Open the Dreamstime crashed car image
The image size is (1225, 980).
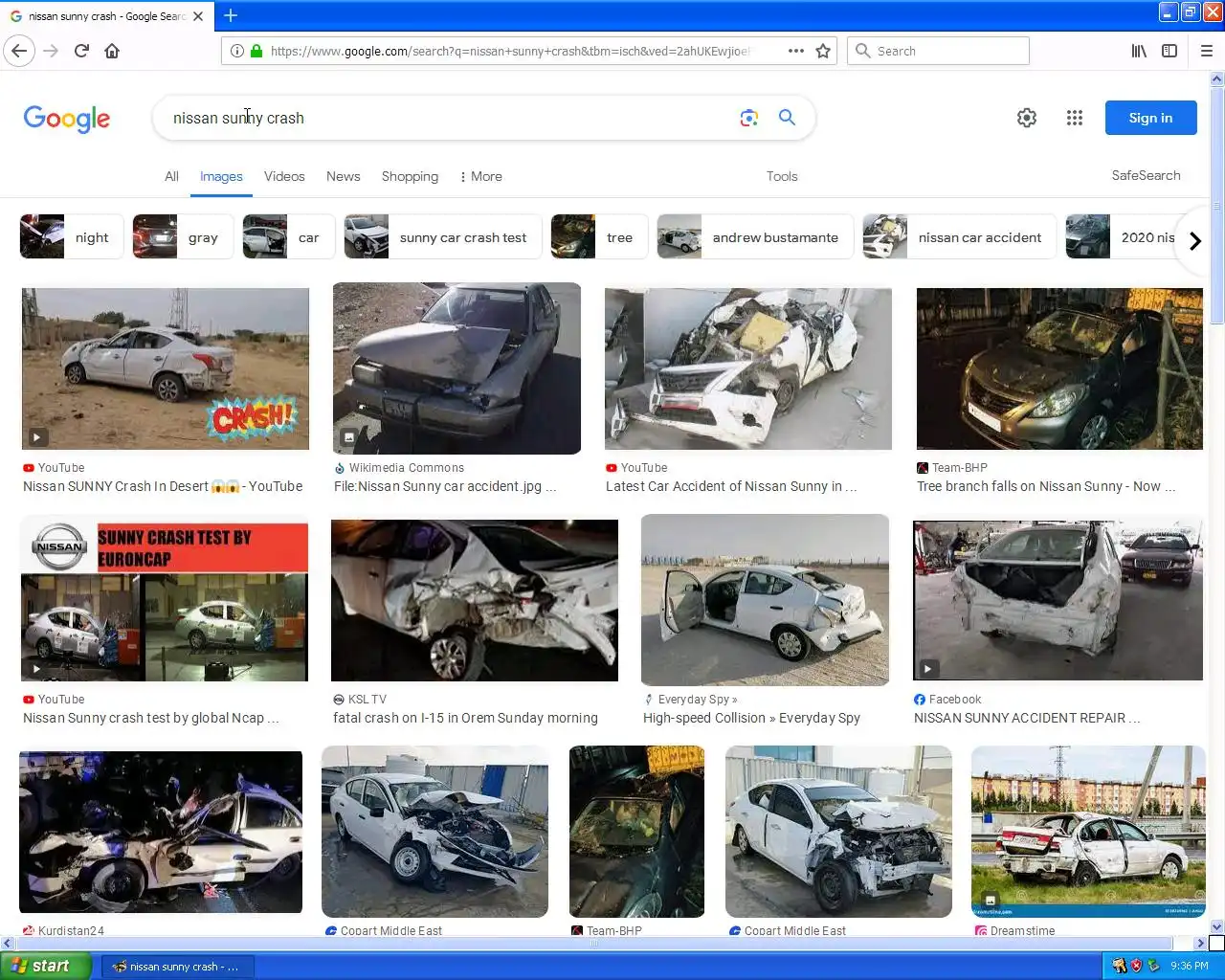pos(1088,832)
